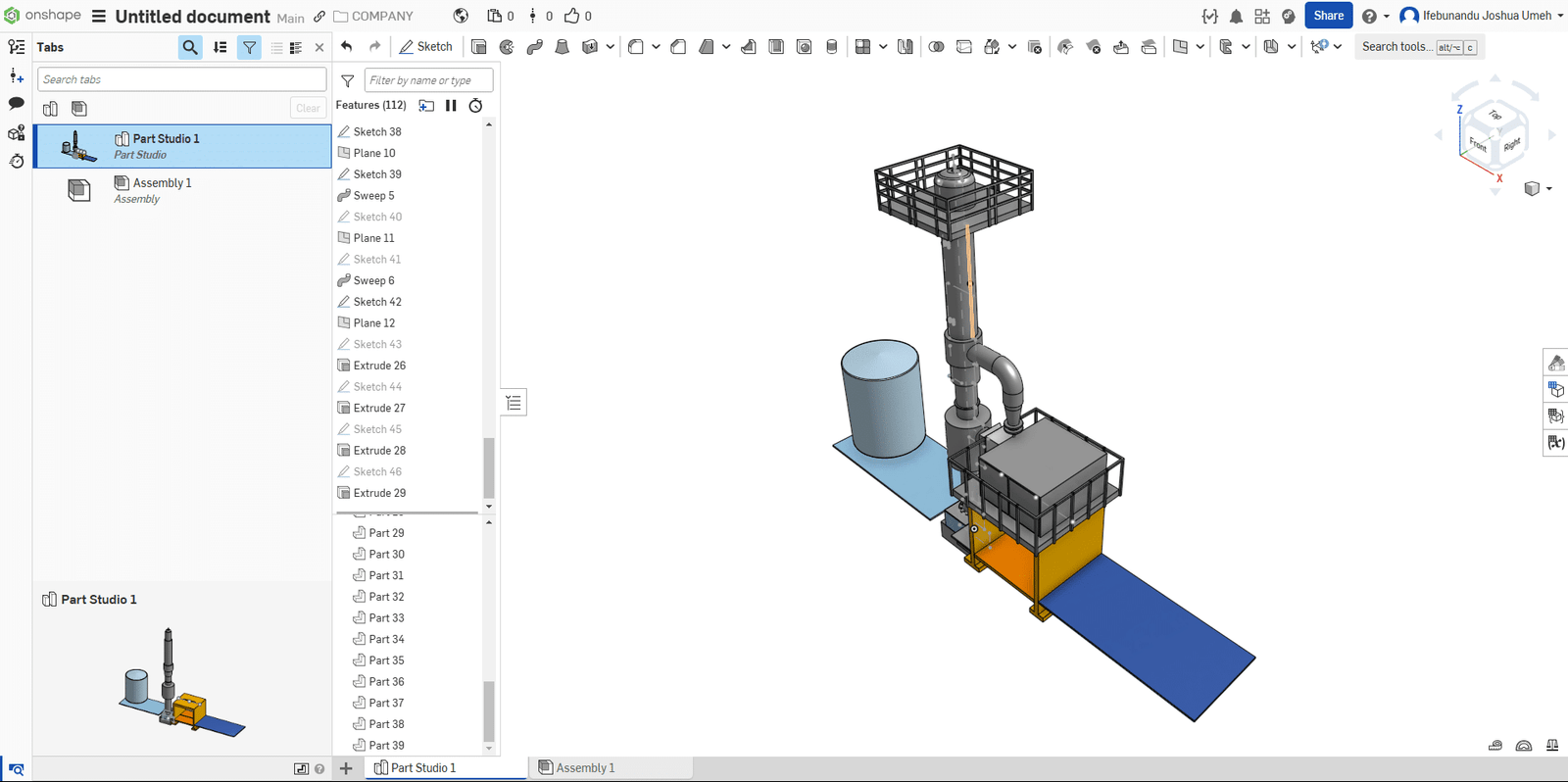Select the Revolve tool
The height and width of the screenshot is (782, 1568).
coord(507,46)
